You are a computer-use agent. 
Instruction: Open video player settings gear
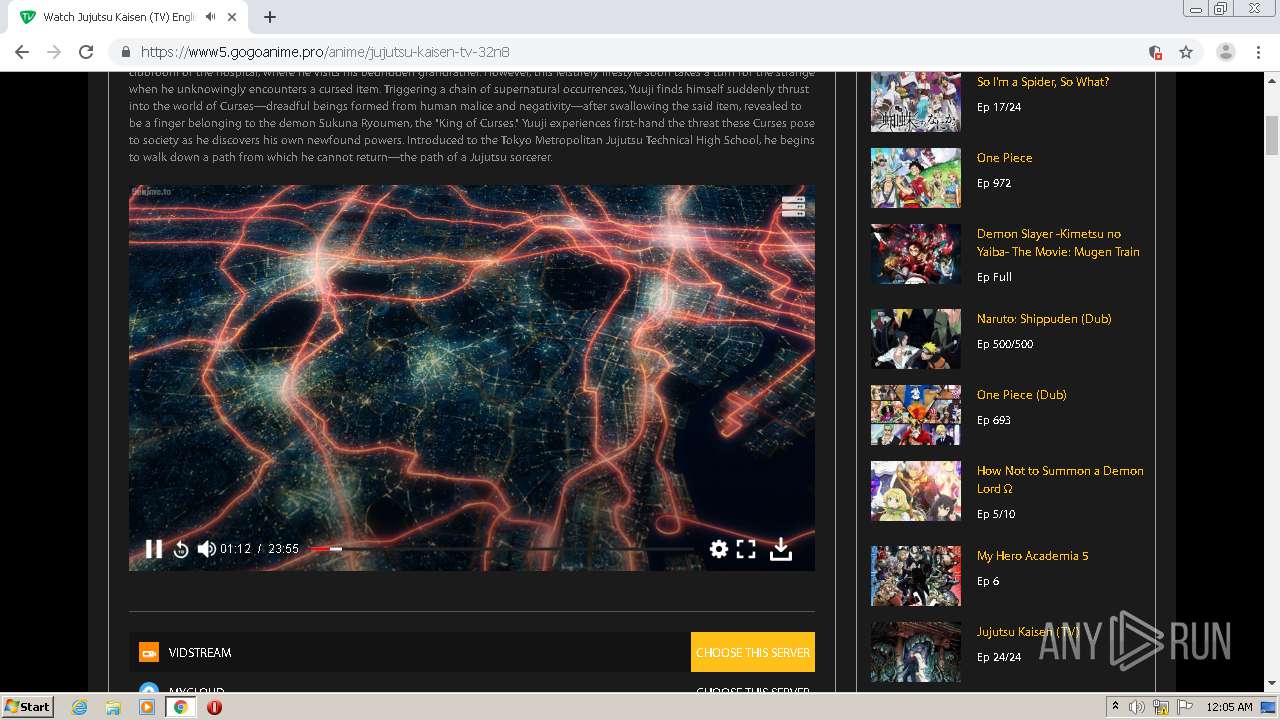click(719, 549)
